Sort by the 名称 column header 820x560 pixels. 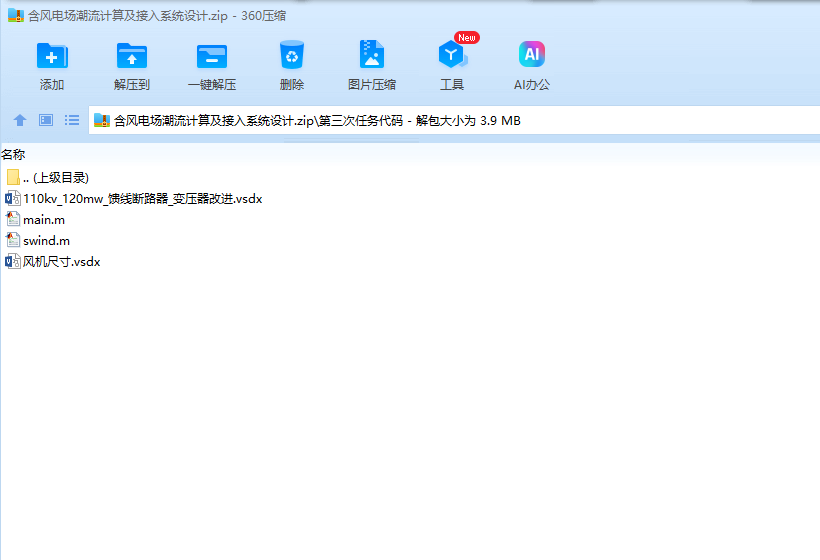point(13,154)
